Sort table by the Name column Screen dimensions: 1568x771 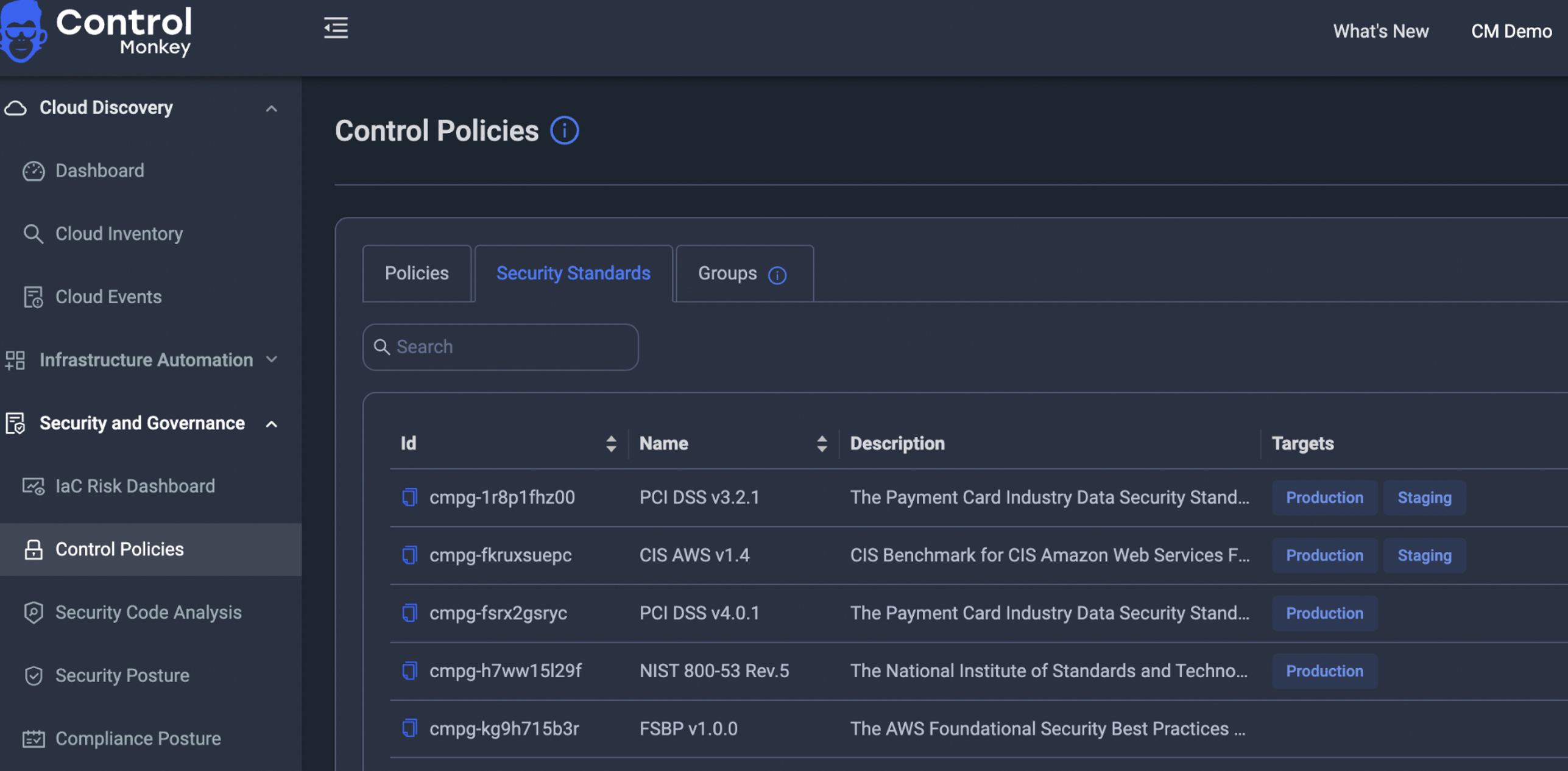click(821, 443)
